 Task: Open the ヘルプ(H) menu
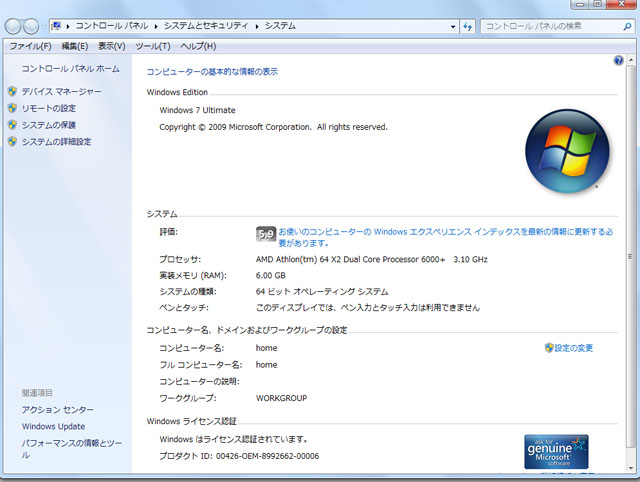coord(198,46)
